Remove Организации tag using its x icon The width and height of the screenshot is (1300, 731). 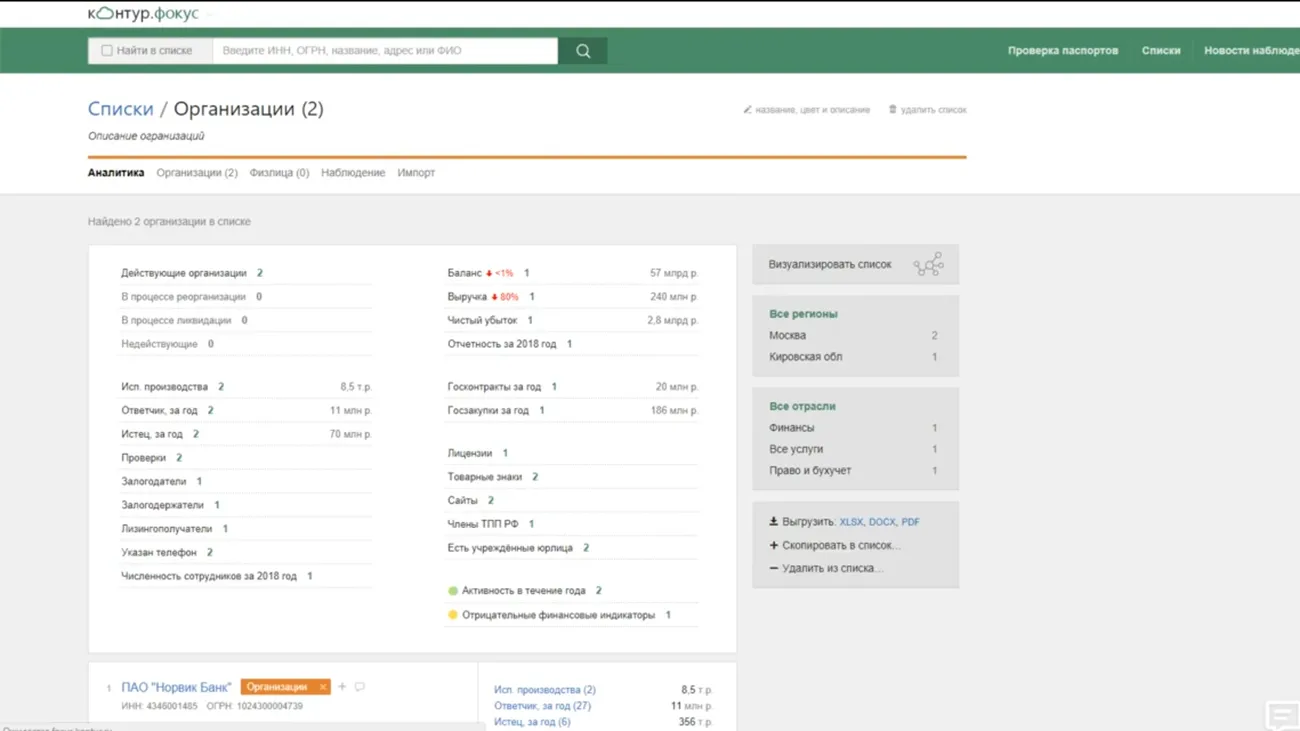click(322, 687)
